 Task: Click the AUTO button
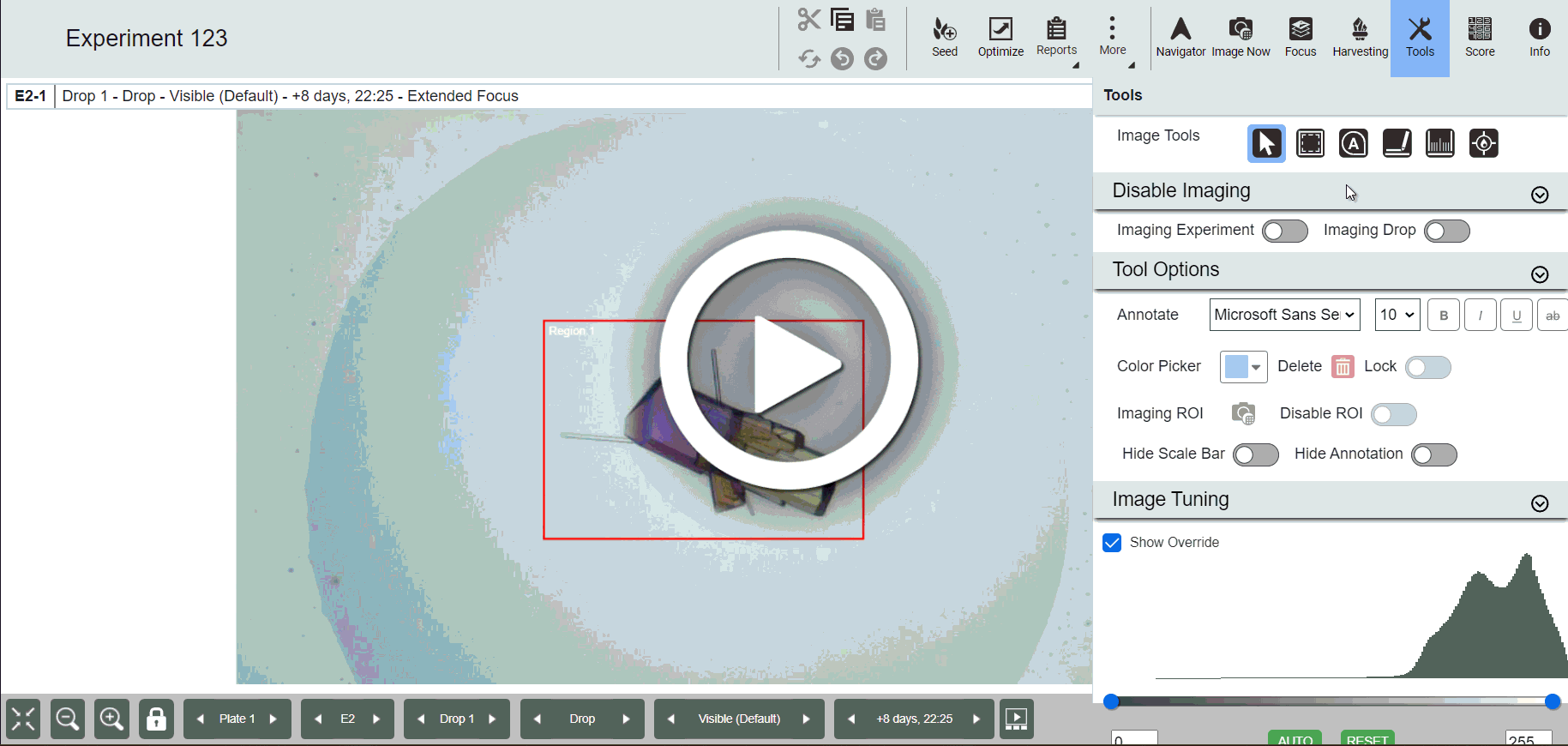click(1295, 738)
